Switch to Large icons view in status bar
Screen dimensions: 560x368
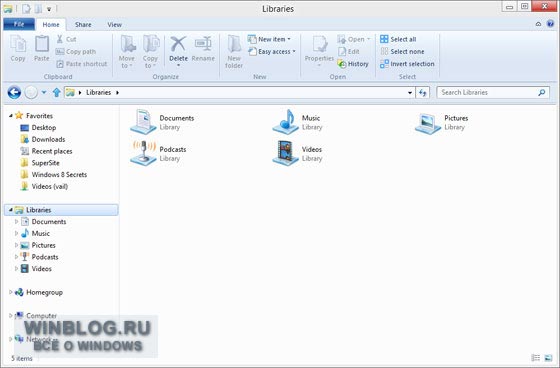pos(548,357)
